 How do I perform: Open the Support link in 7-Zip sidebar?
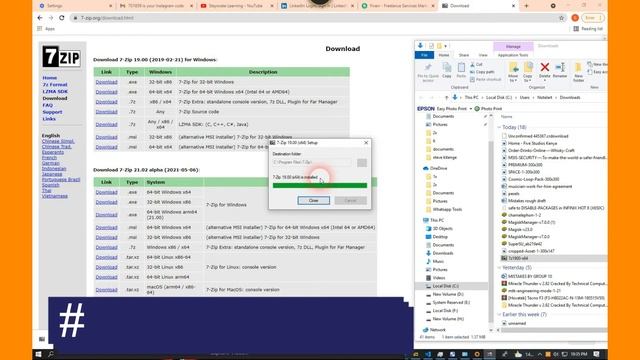click(52, 112)
